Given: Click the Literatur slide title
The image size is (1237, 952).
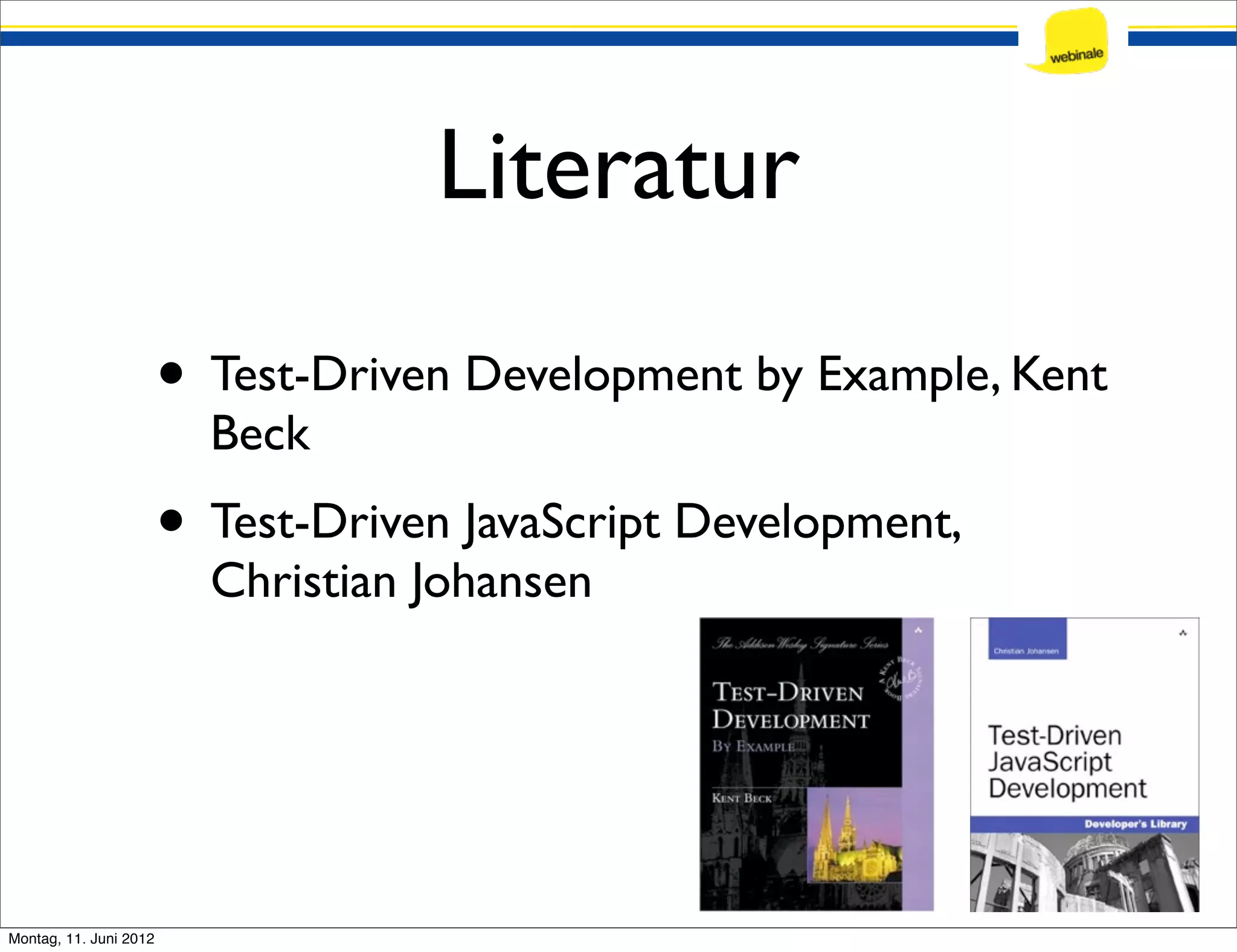Looking at the screenshot, I should (620, 164).
